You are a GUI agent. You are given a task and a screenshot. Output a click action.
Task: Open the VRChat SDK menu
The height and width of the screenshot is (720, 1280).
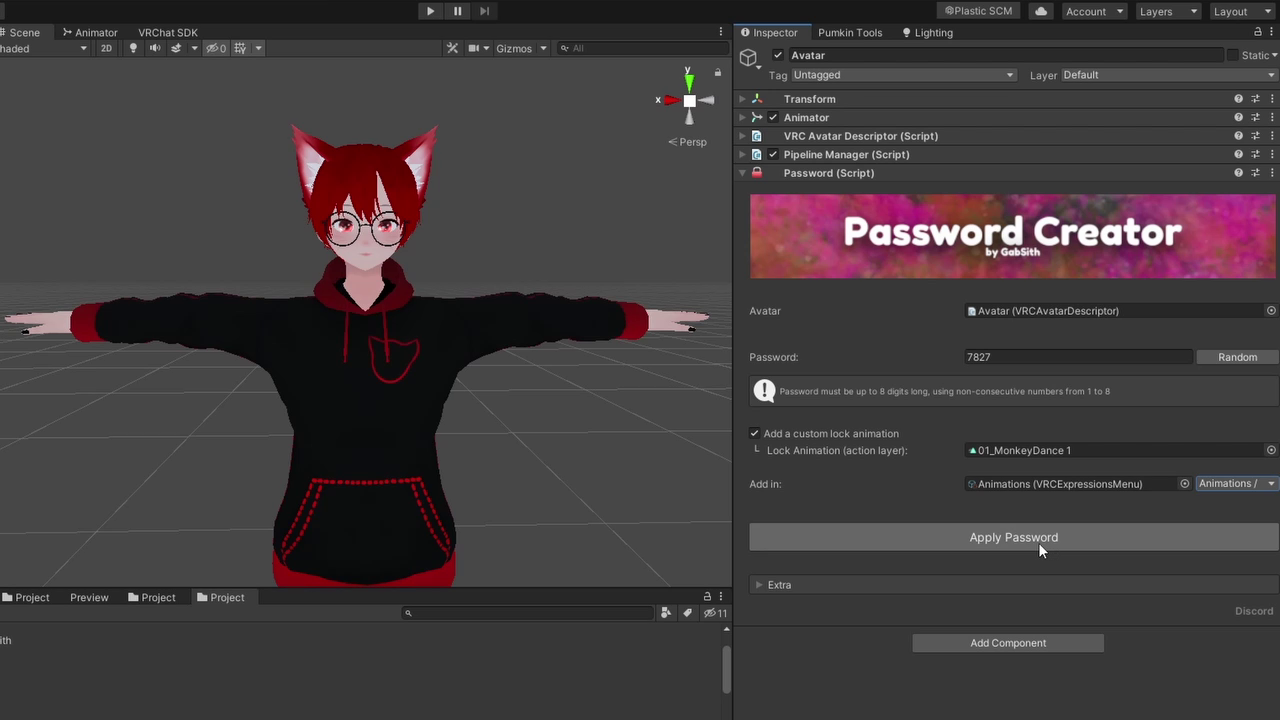pyautogui.click(x=167, y=32)
